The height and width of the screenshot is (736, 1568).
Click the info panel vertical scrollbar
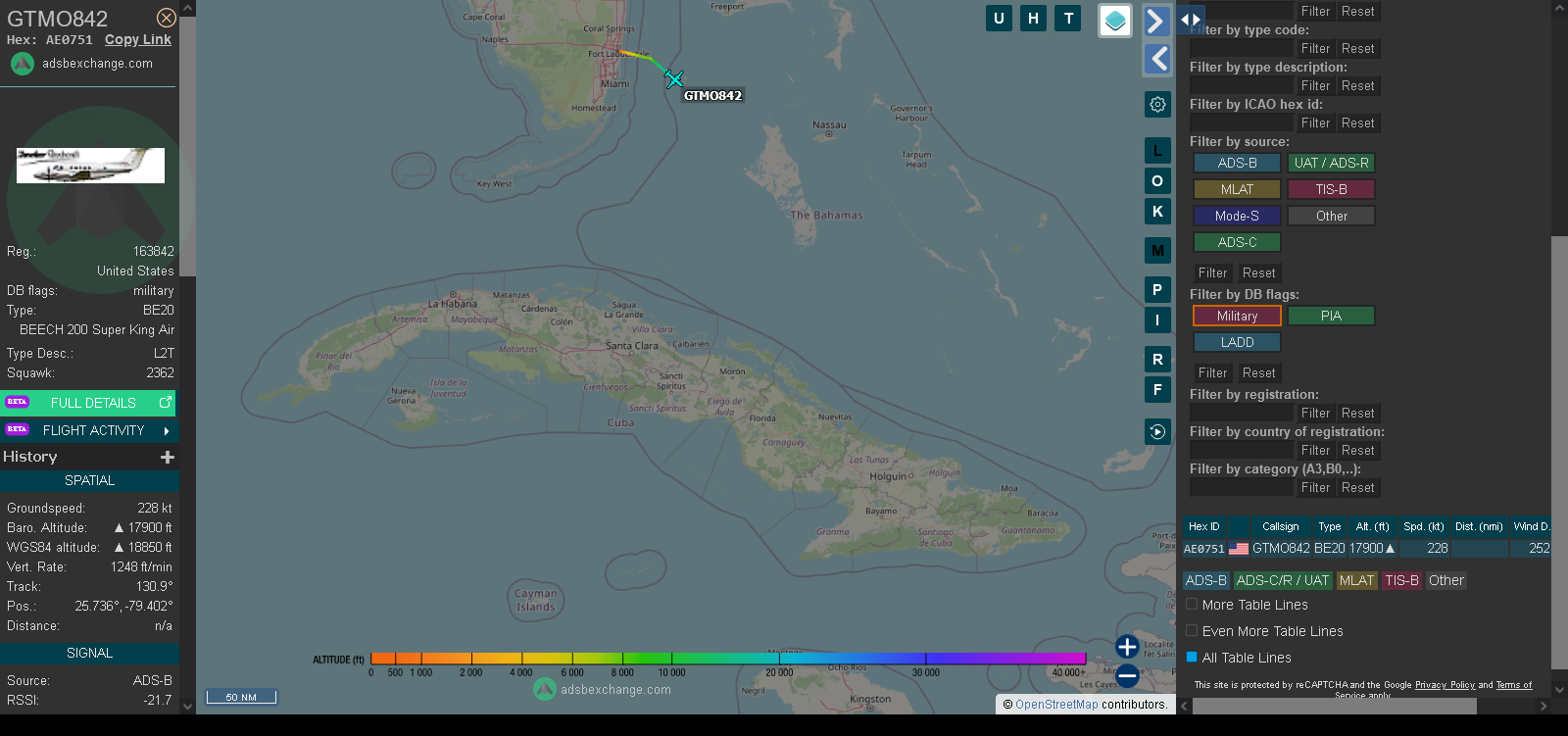pos(187,147)
